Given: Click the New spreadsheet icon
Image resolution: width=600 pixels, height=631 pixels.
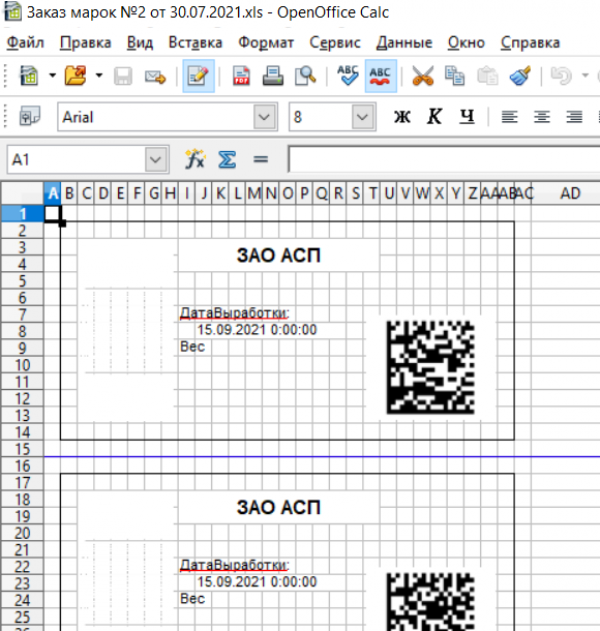Looking at the screenshot, I should (29, 76).
